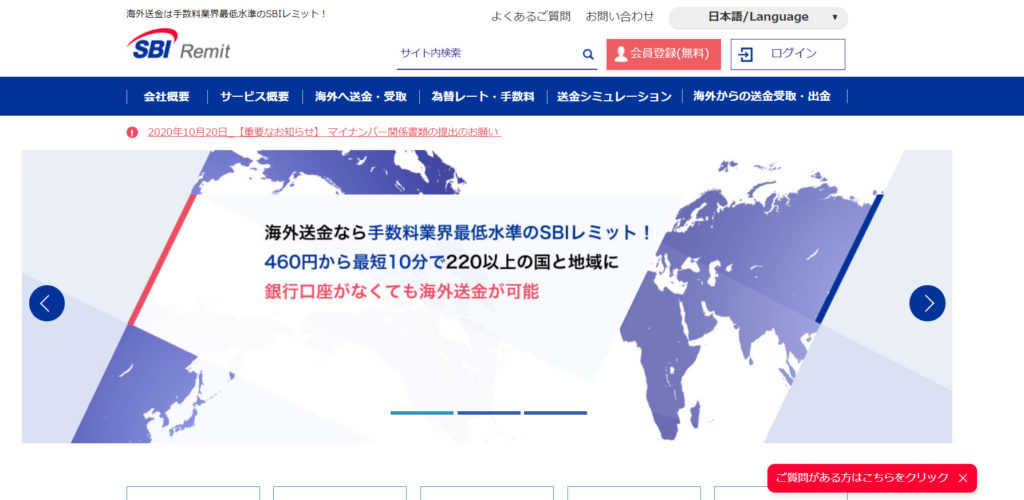Open the SBI Remit logo homepage
1024x500 pixels.
click(x=178, y=45)
